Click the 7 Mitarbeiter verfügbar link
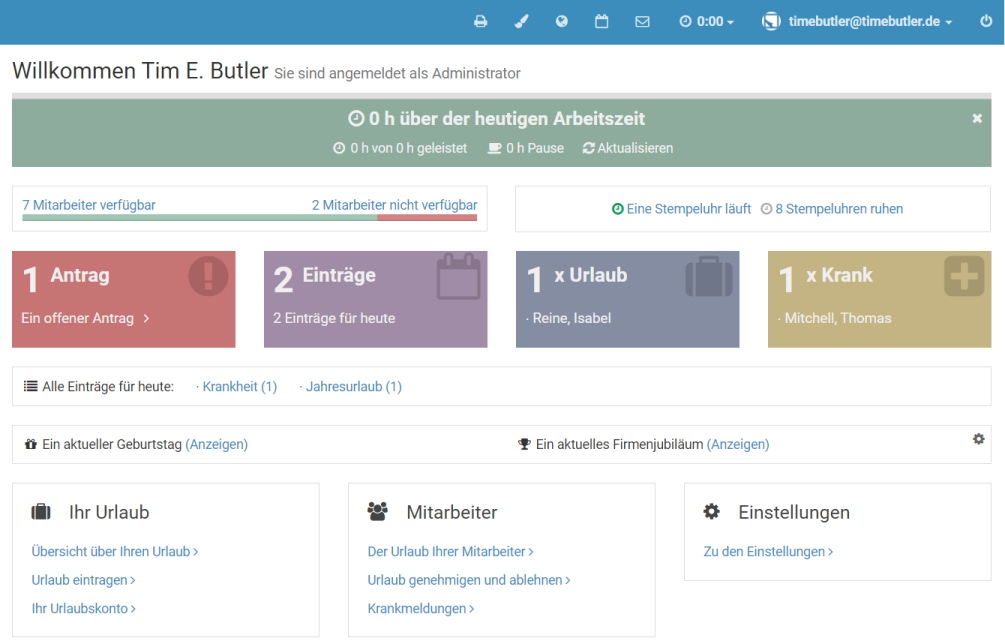Image resolution: width=1005 pixels, height=644 pixels. pos(89,205)
